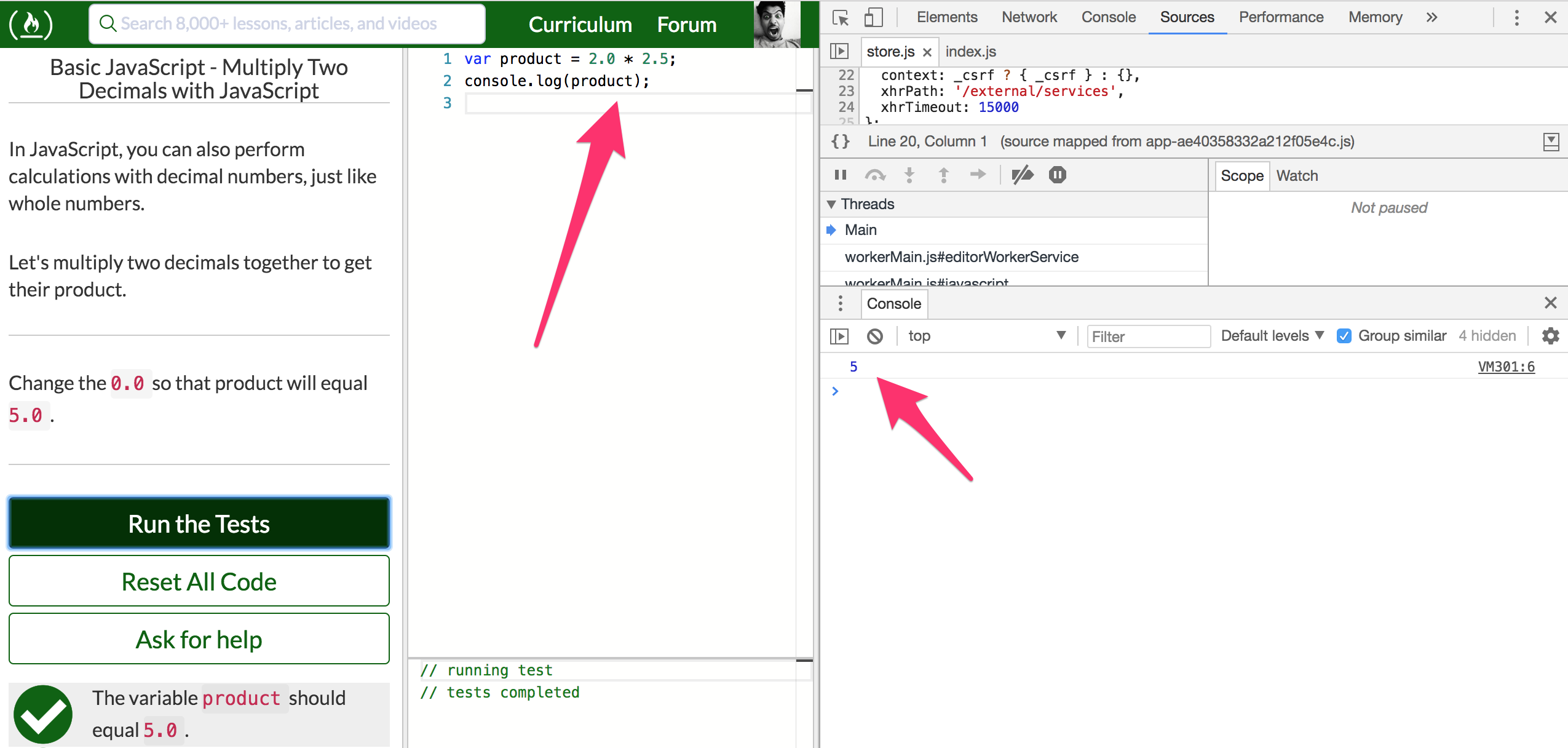The width and height of the screenshot is (1568, 748).
Task: Pretty print source with braces icon
Action: click(x=841, y=141)
